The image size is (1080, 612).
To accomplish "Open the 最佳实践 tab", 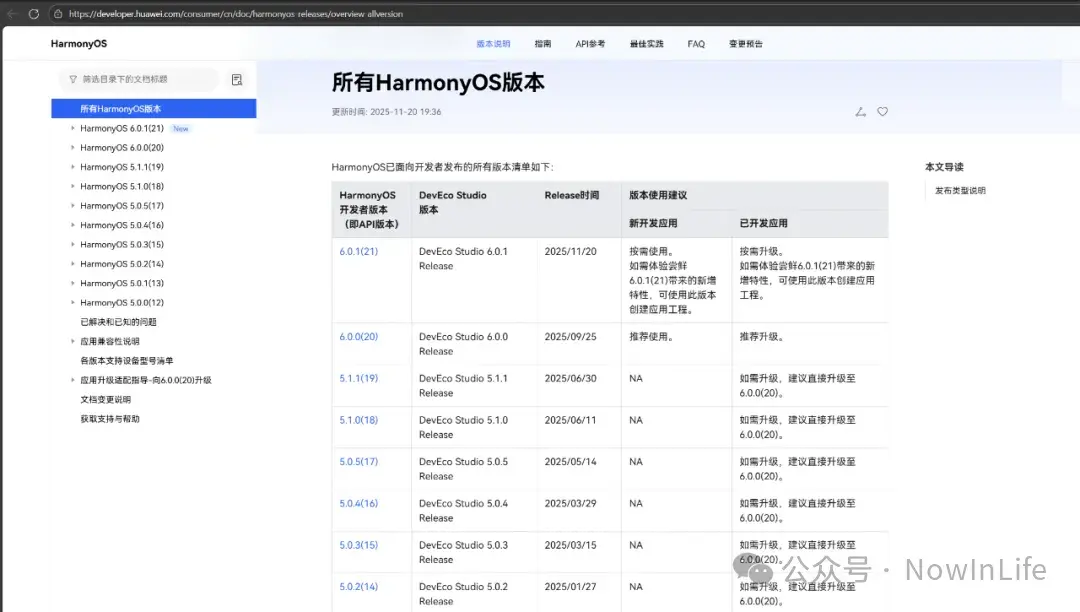I will (646, 43).
